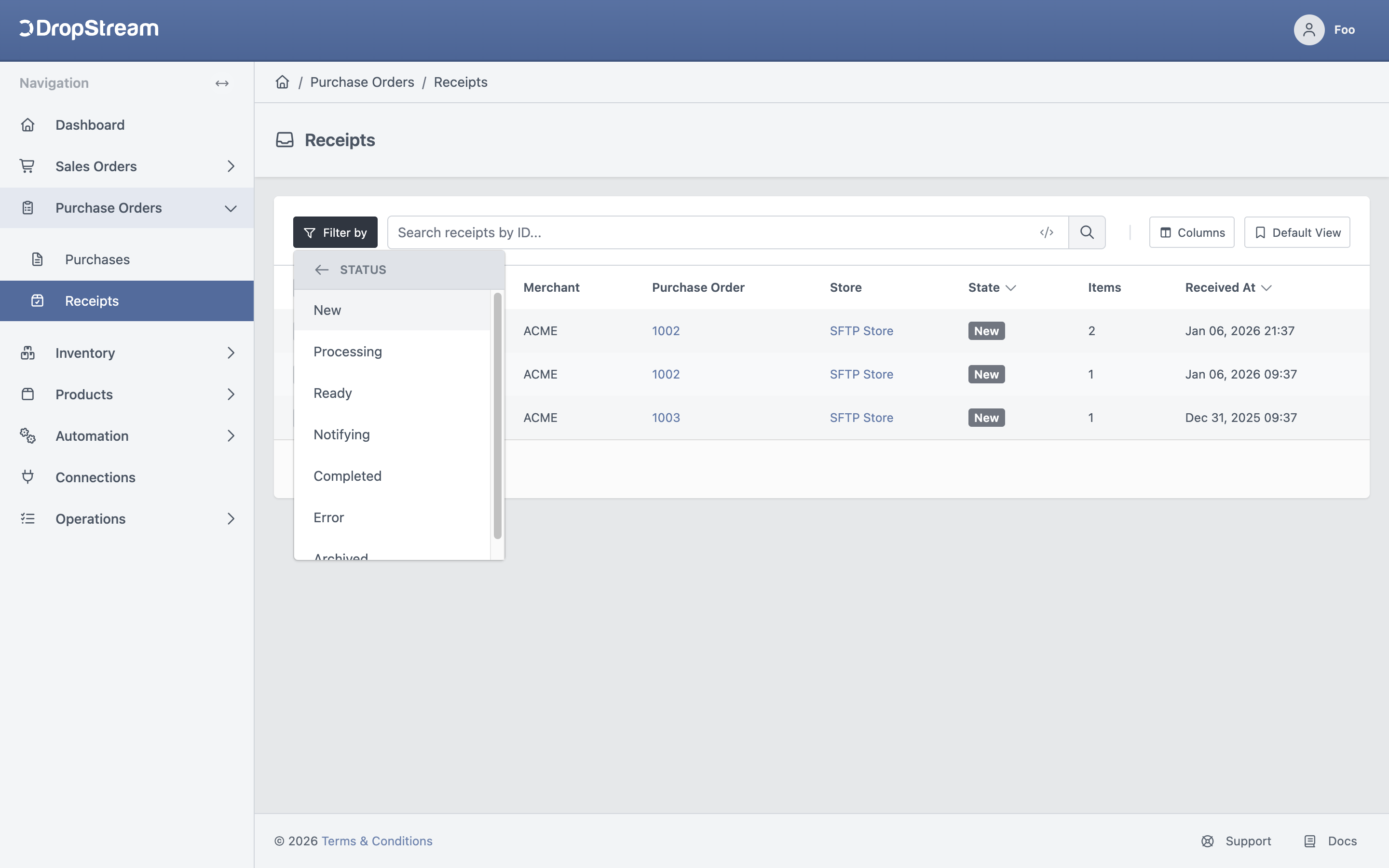Select the Error status filter
Image resolution: width=1389 pixels, height=868 pixels.
tap(393, 517)
